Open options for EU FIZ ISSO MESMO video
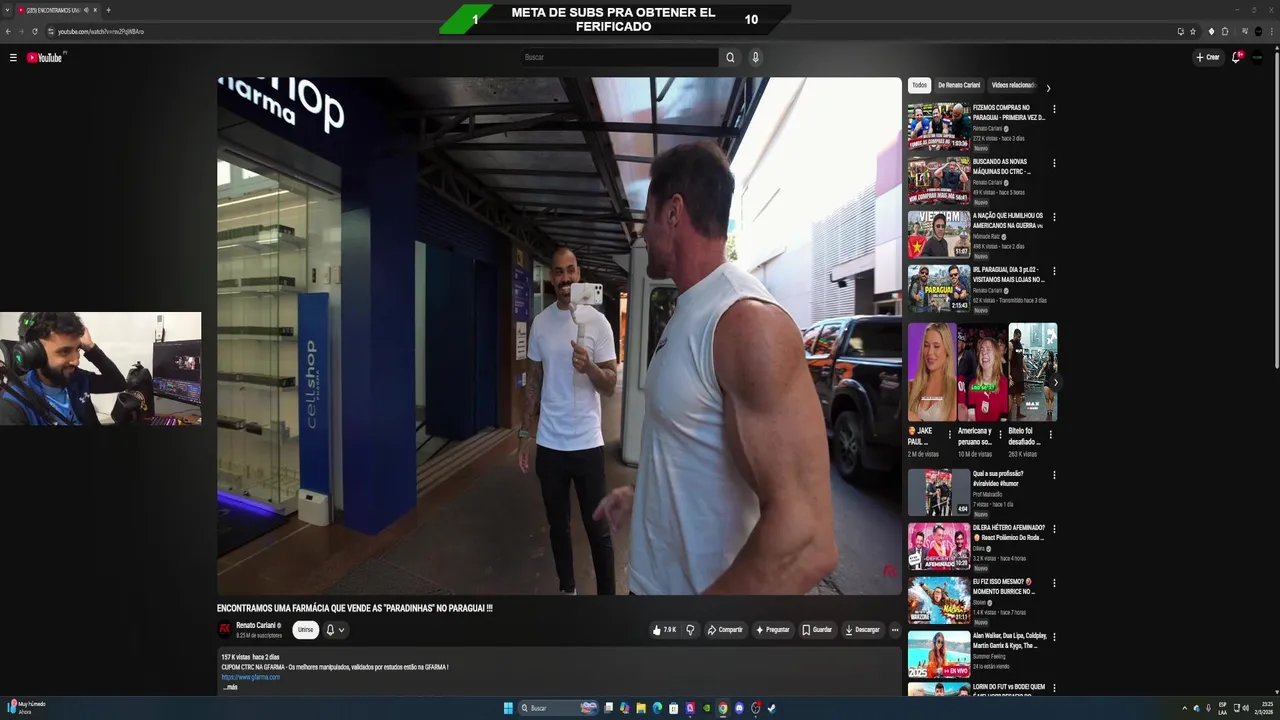This screenshot has width=1280, height=720. (1054, 583)
